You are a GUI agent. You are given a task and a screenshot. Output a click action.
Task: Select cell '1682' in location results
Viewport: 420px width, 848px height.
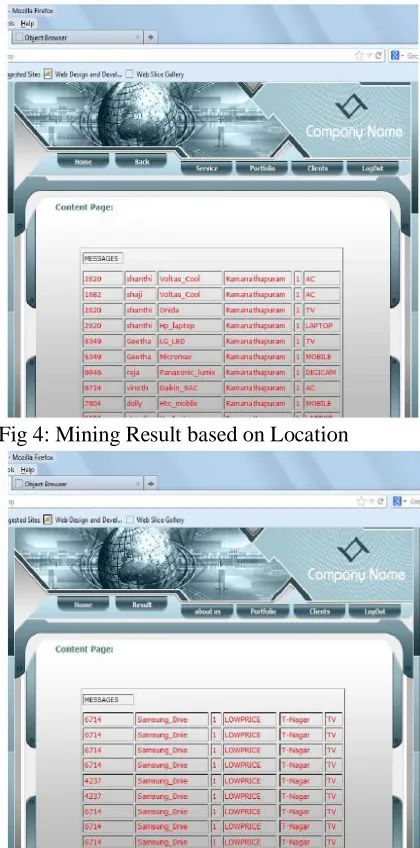tap(103, 295)
